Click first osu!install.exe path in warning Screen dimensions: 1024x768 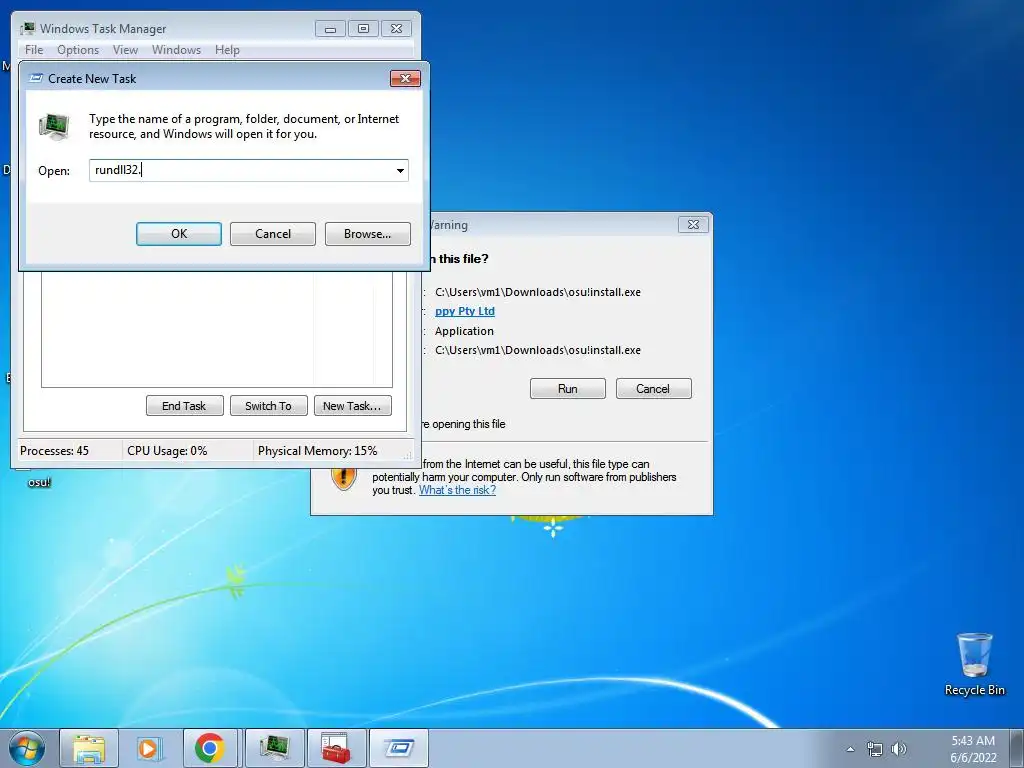click(538, 292)
